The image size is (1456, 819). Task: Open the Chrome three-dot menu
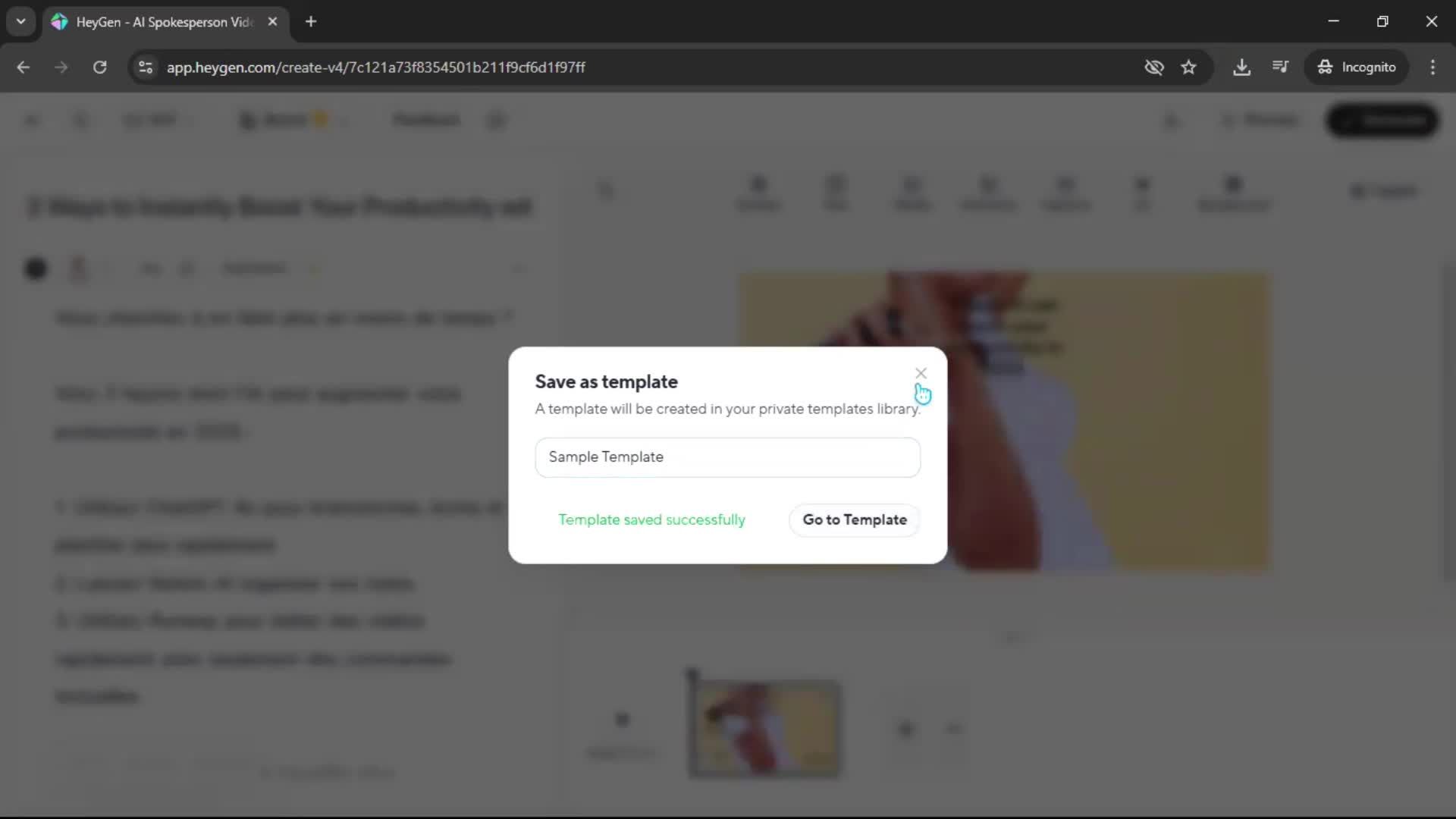point(1432,67)
